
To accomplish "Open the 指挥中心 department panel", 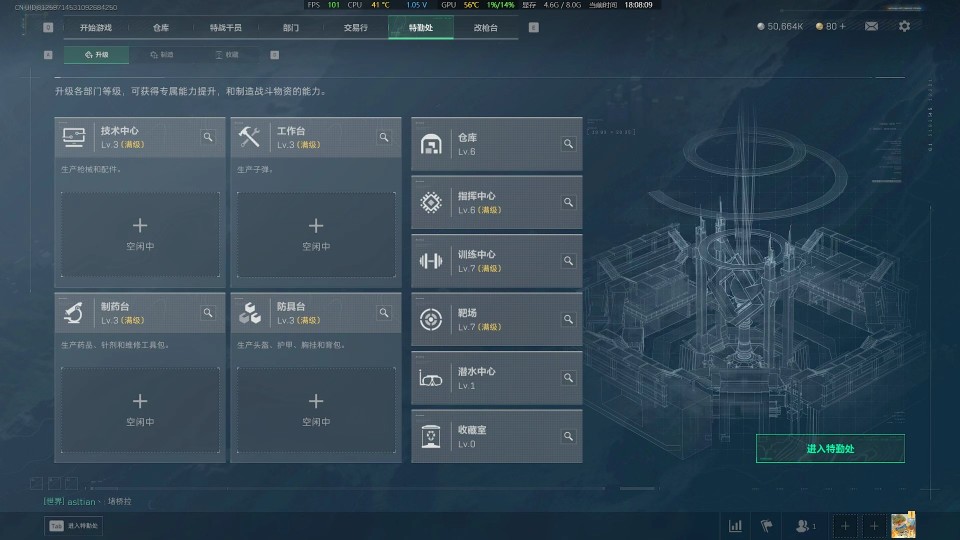I will tap(497, 203).
